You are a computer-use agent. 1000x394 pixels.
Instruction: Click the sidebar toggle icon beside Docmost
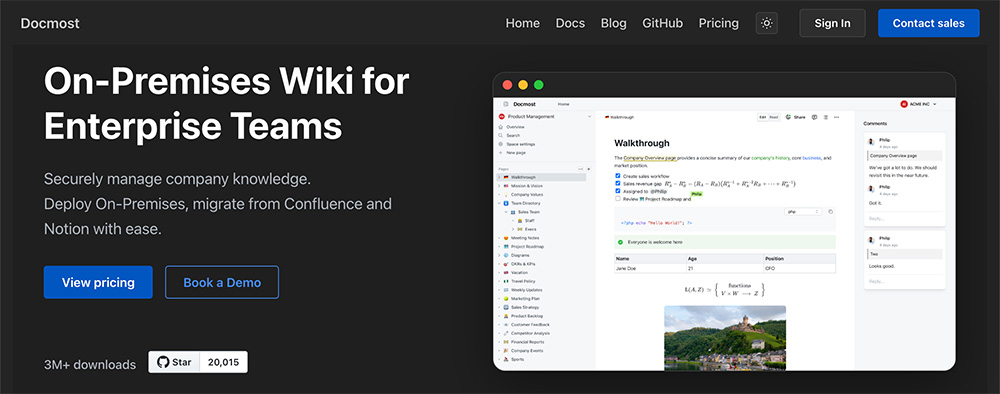506,104
